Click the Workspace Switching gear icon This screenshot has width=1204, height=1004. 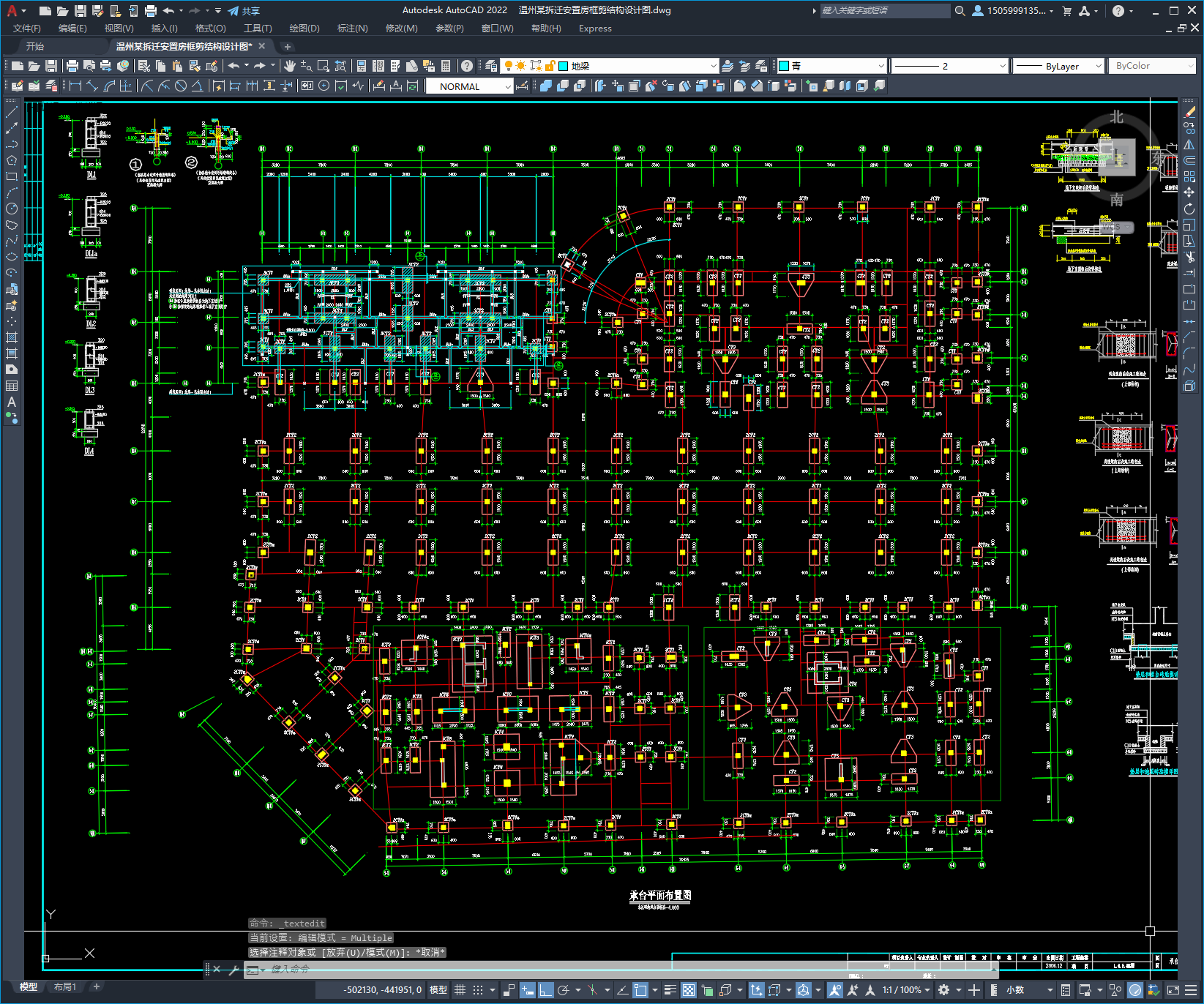pyautogui.click(x=944, y=990)
